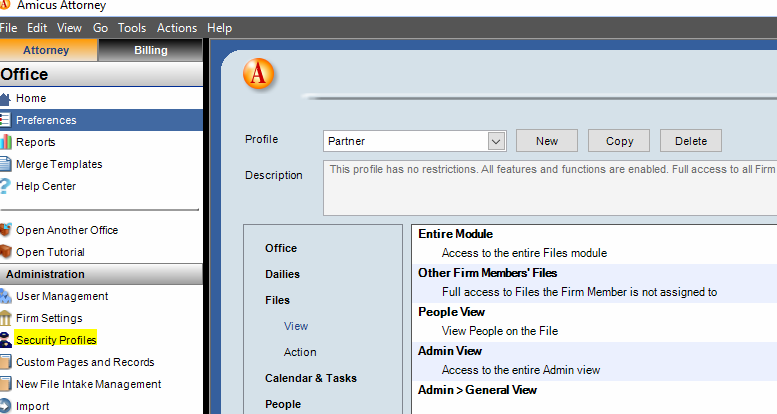Open Help Center label
This screenshot has height=414, width=777.
[46, 186]
